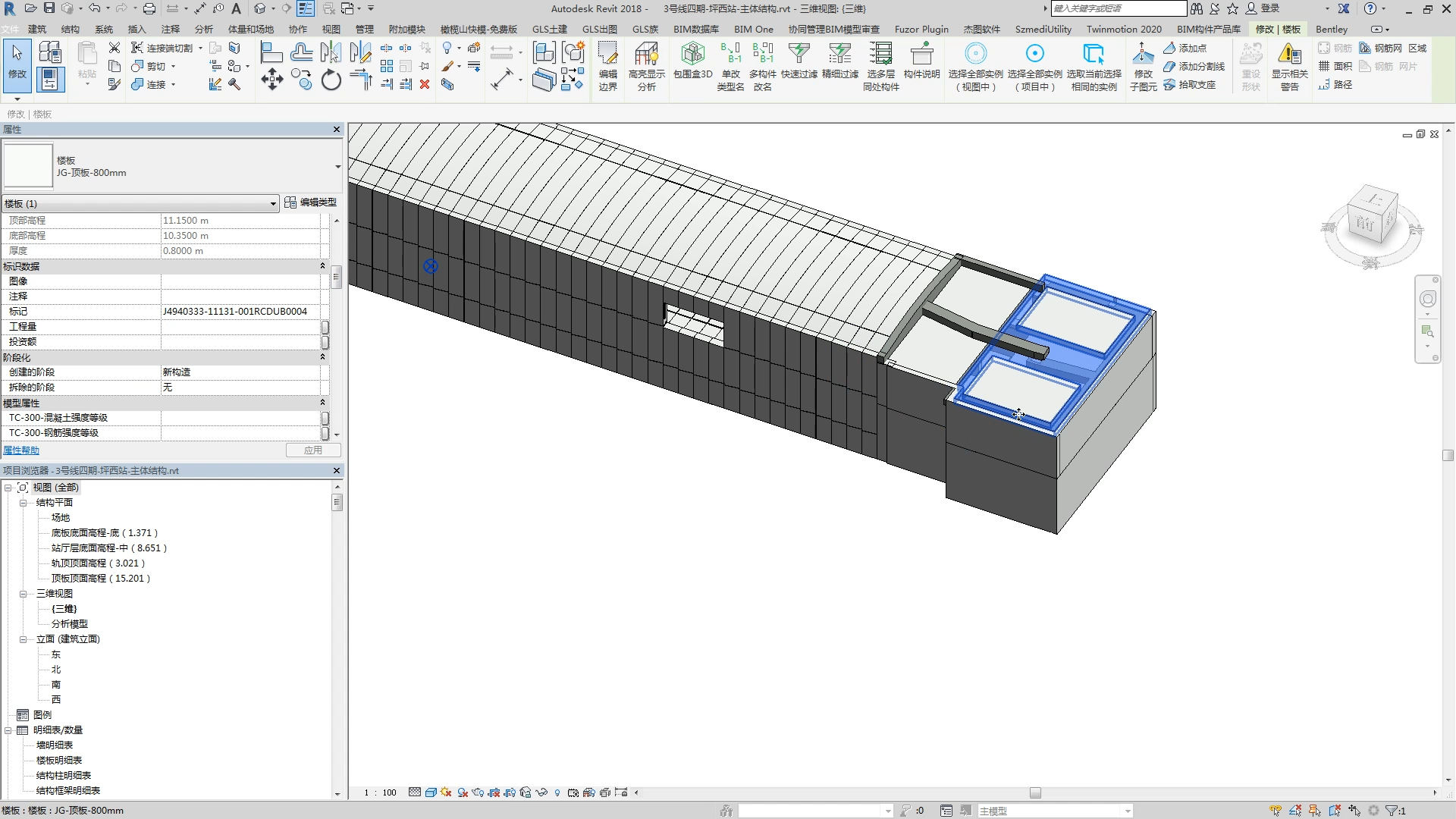Toggle Shadows in view control bar

(462, 792)
